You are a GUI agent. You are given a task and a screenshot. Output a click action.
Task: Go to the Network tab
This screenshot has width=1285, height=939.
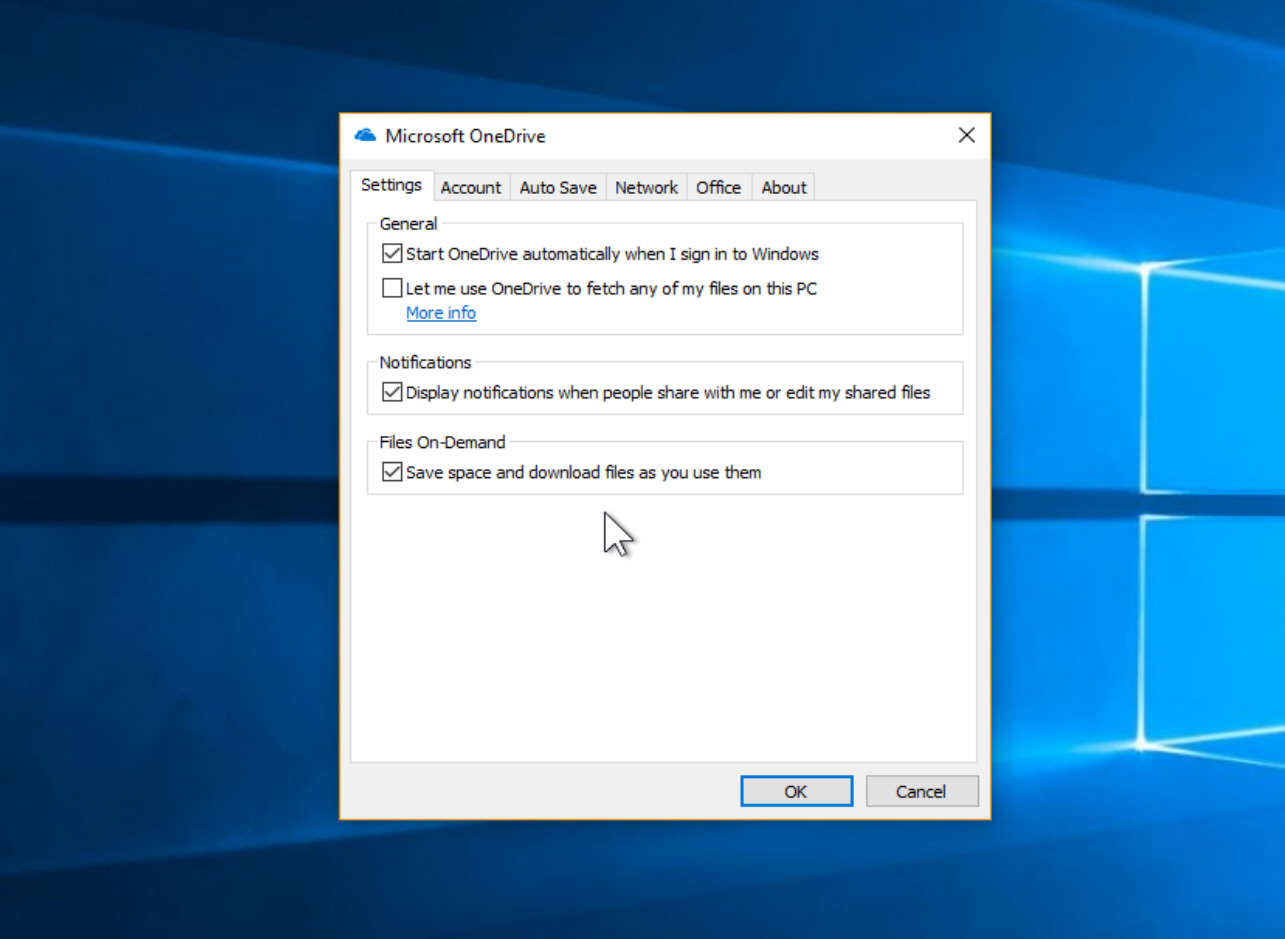[x=647, y=187]
